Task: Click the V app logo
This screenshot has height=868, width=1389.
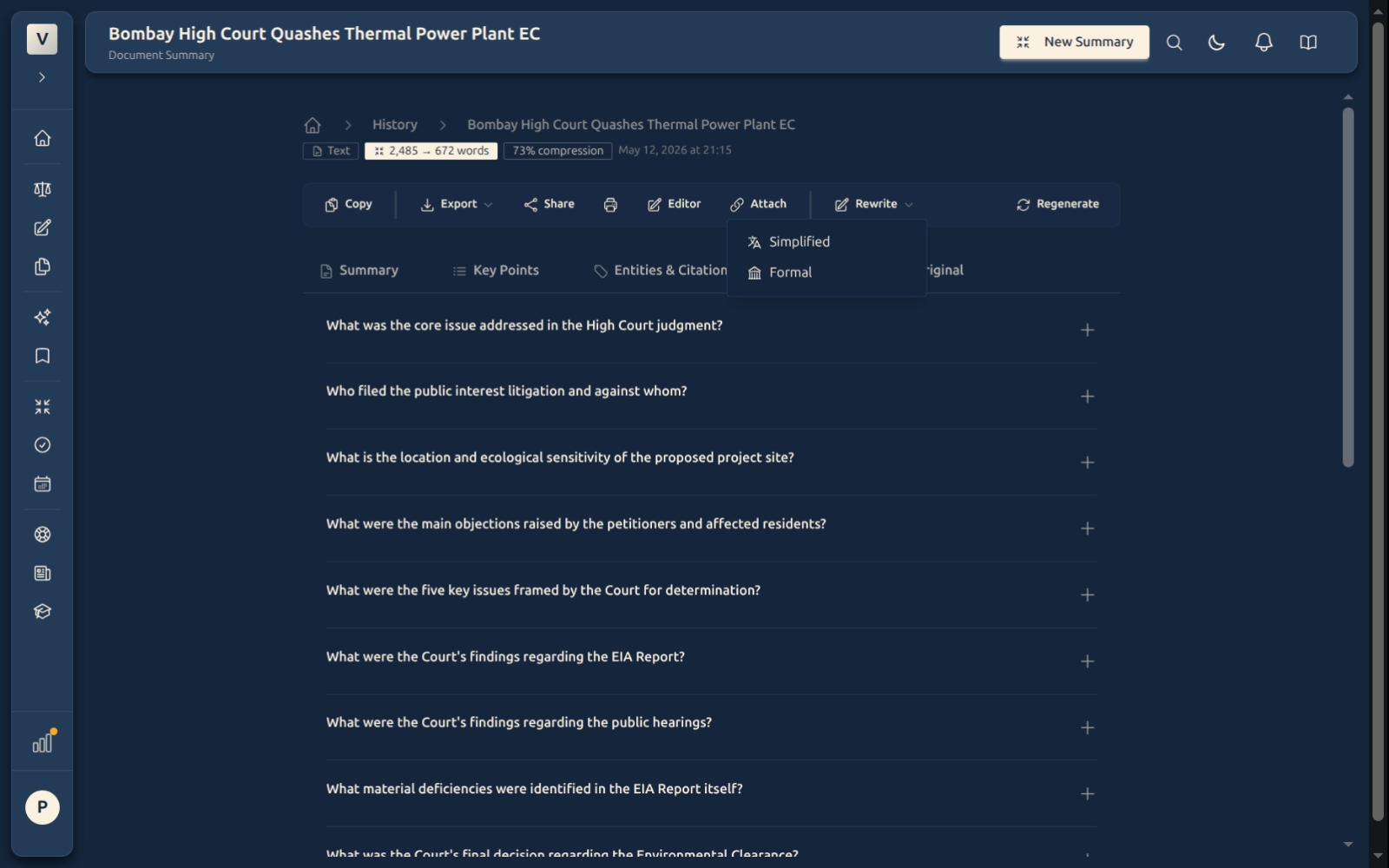Action: 42,39
